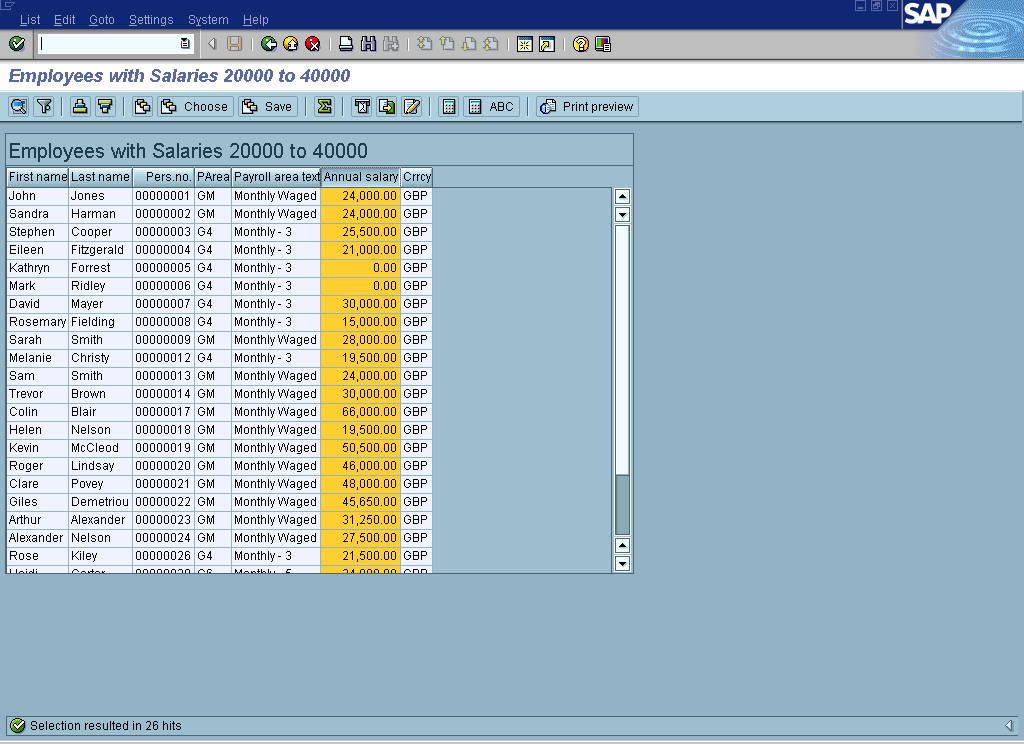Click the first name Trevor cell
This screenshot has height=744, width=1024.
(37, 394)
